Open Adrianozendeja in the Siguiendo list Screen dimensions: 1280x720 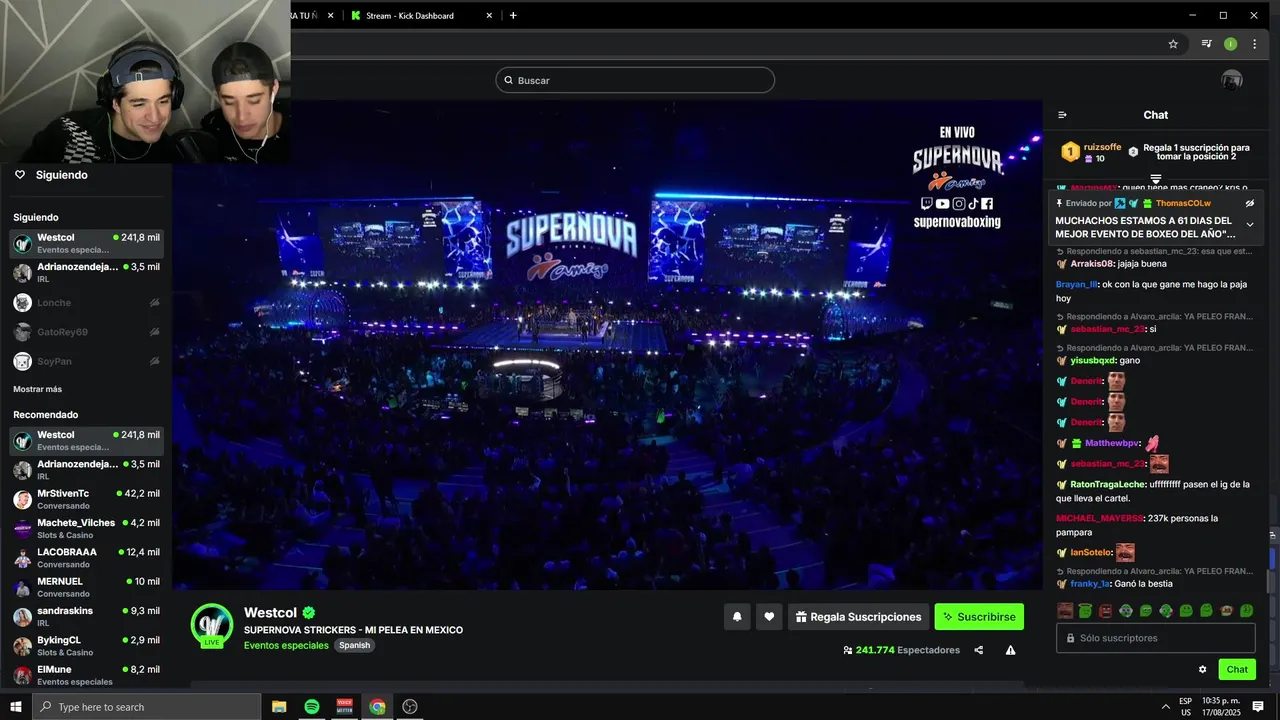pyautogui.click(x=87, y=272)
